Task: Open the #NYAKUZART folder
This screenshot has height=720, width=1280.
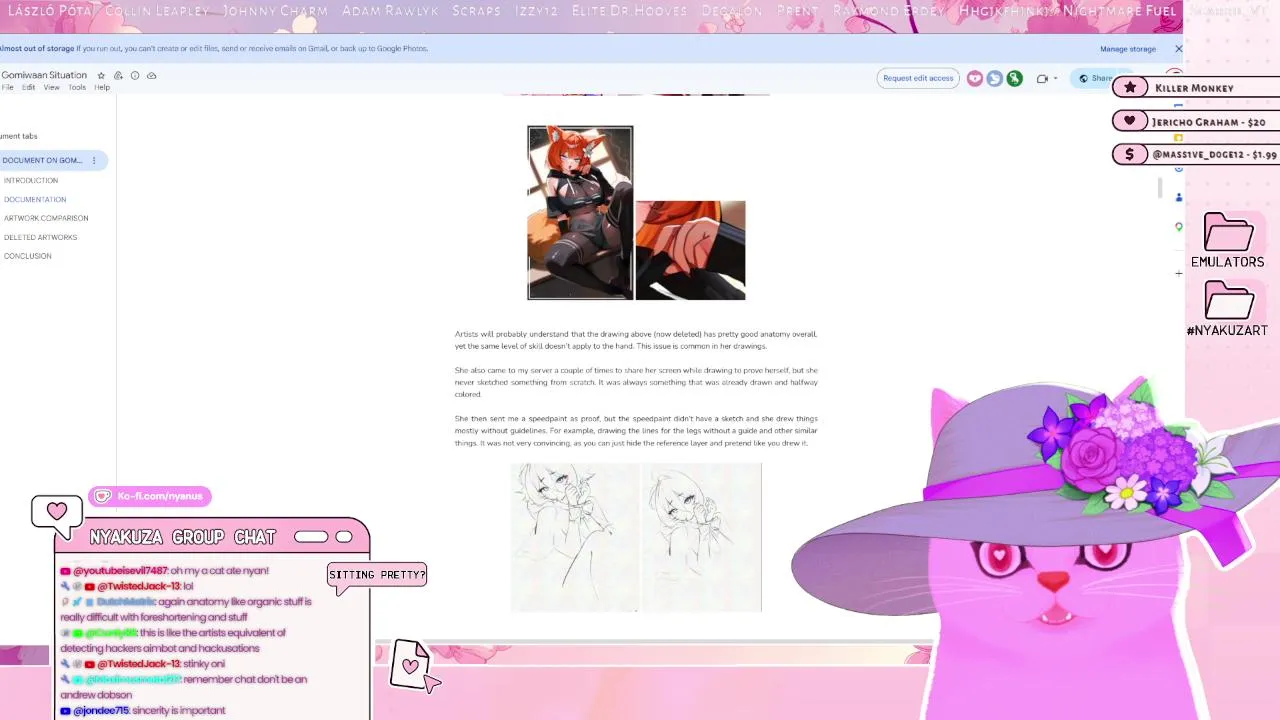Action: pos(1228,308)
